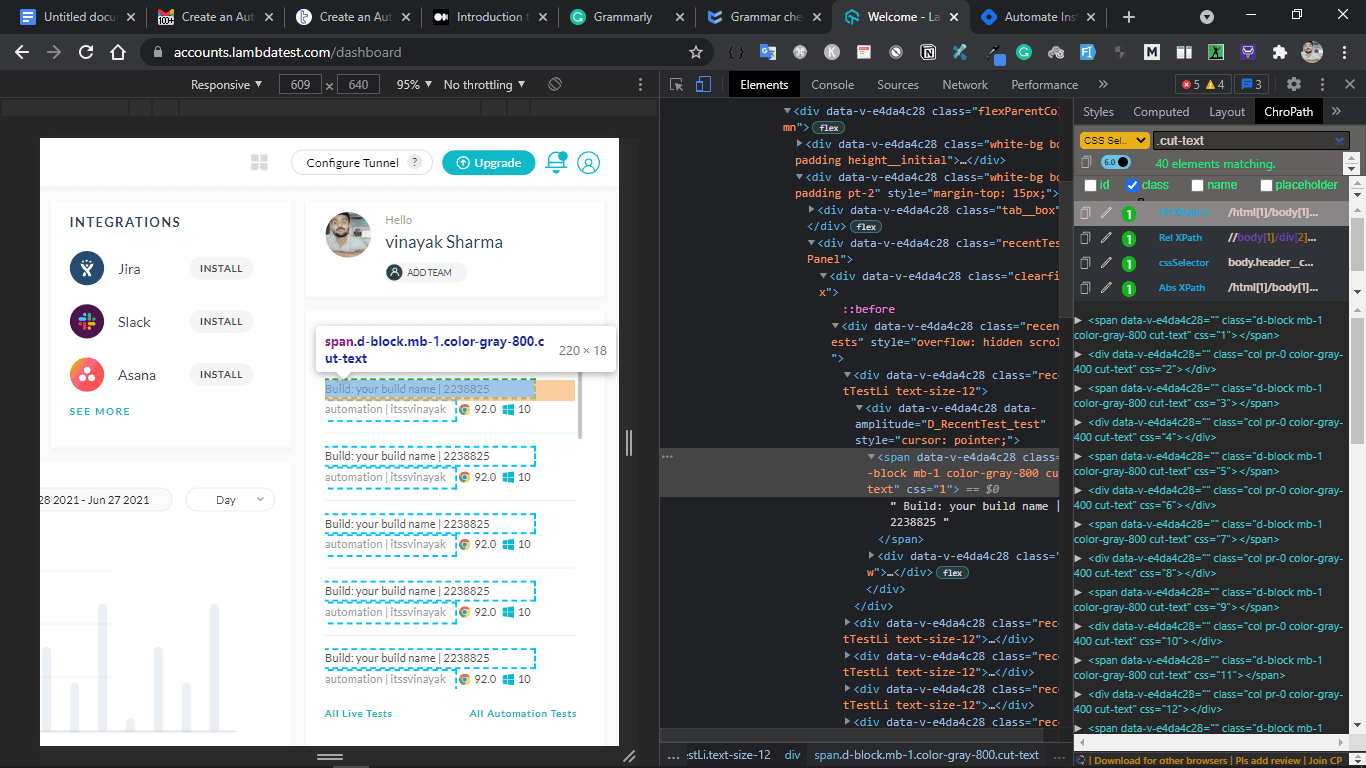Open the Day range dropdown
This screenshot has width=1366, height=768.
(x=230, y=500)
